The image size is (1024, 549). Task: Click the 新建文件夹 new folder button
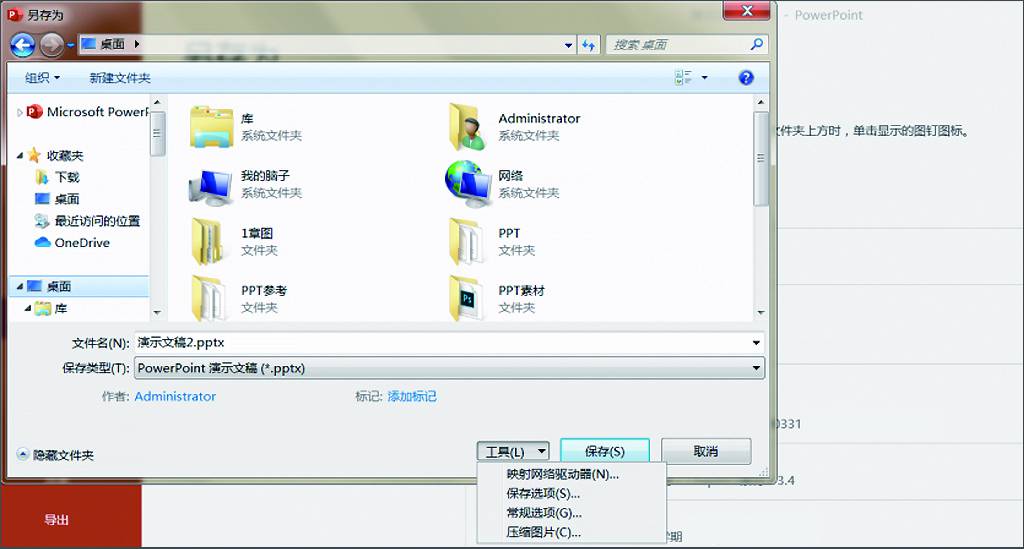(120, 78)
